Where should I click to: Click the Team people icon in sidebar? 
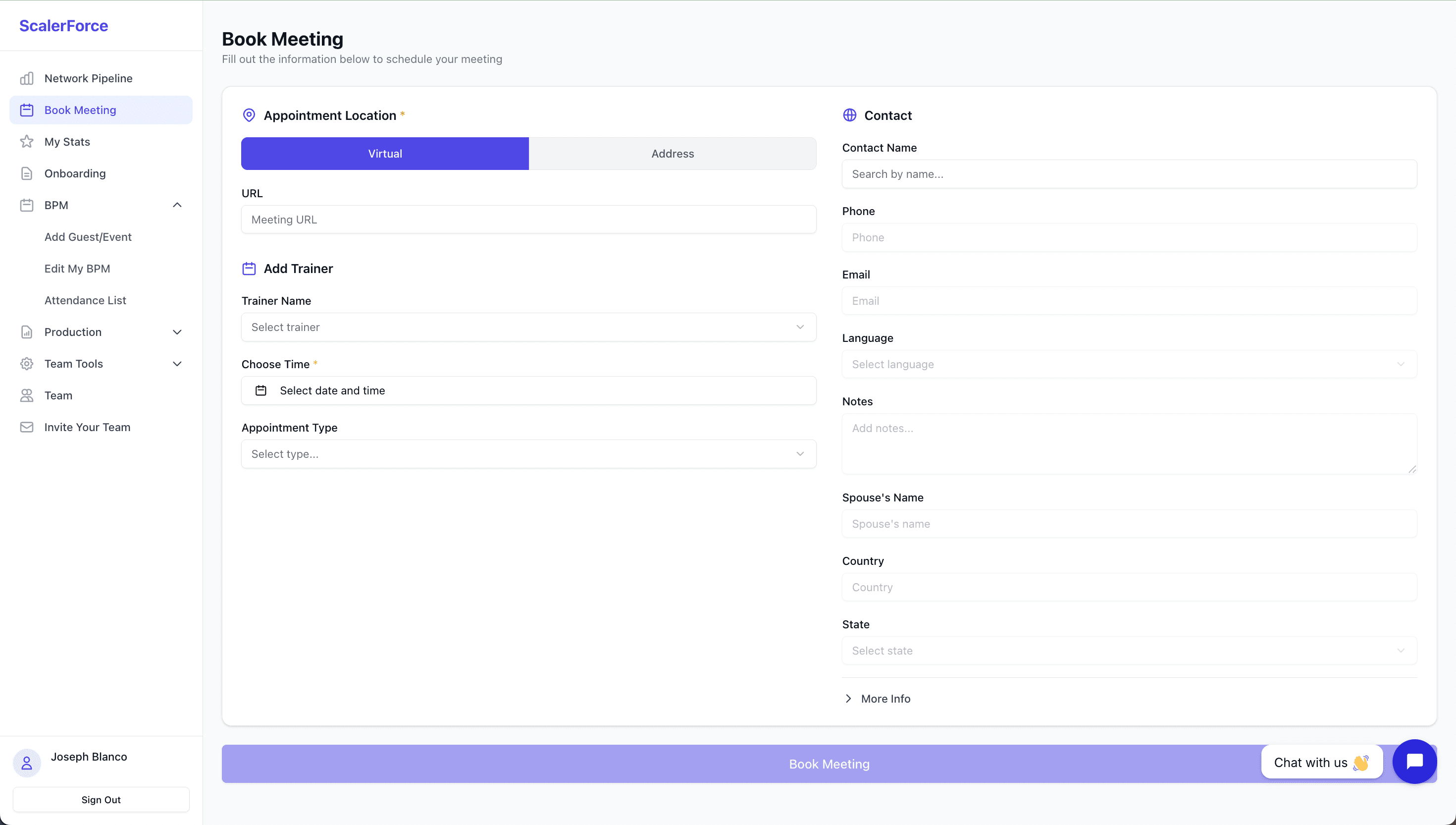[x=27, y=395]
